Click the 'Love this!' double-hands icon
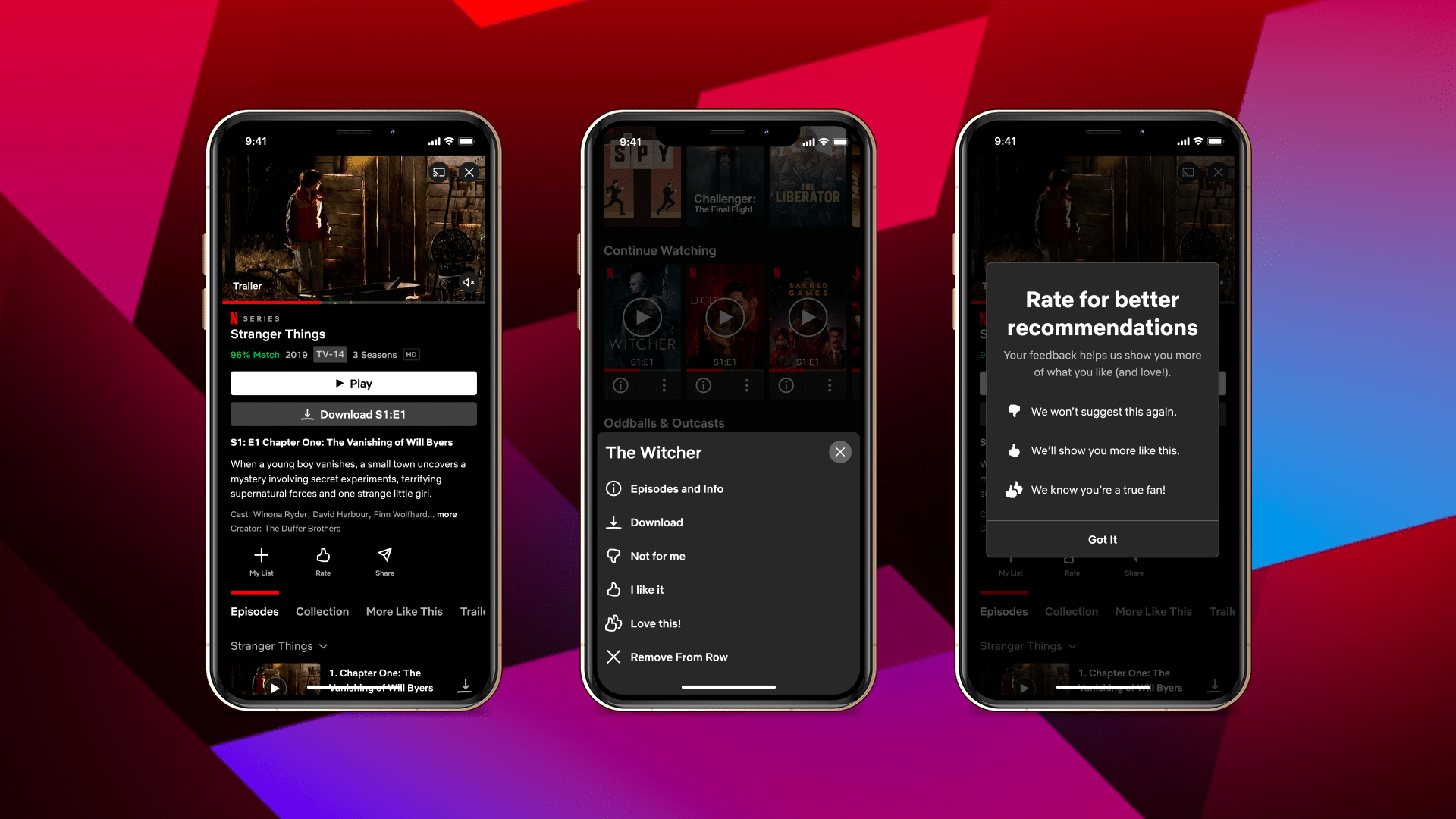1456x819 pixels. [x=613, y=623]
